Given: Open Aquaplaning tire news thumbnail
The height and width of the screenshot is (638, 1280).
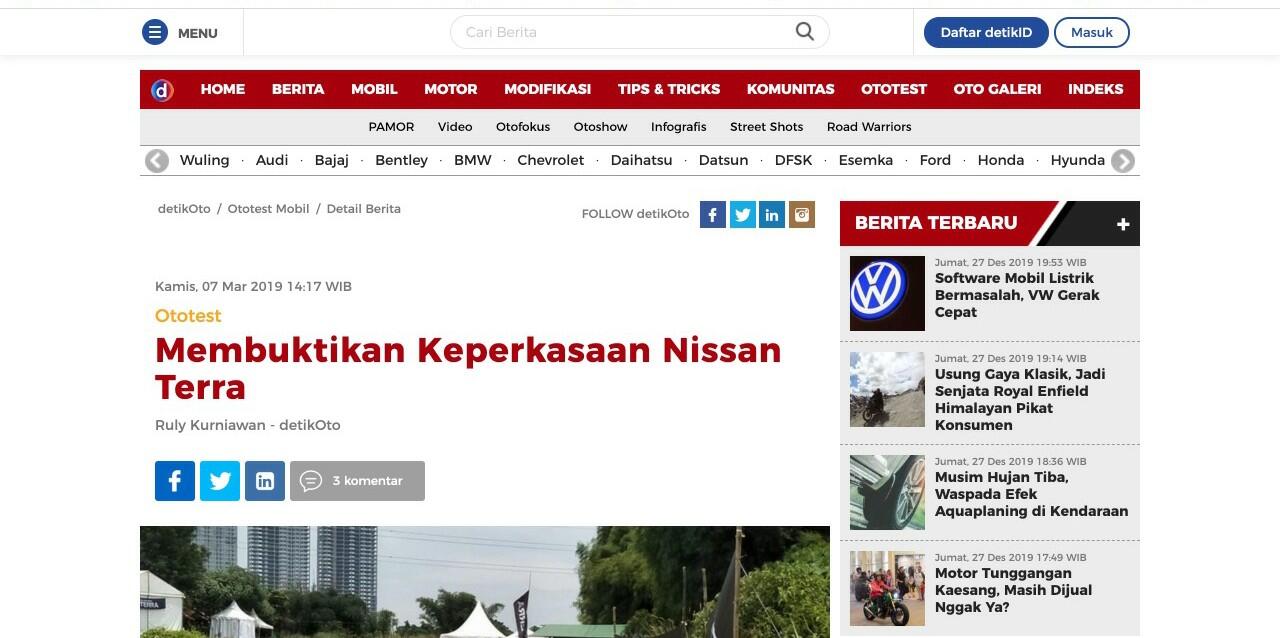Looking at the screenshot, I should pyautogui.click(x=887, y=492).
